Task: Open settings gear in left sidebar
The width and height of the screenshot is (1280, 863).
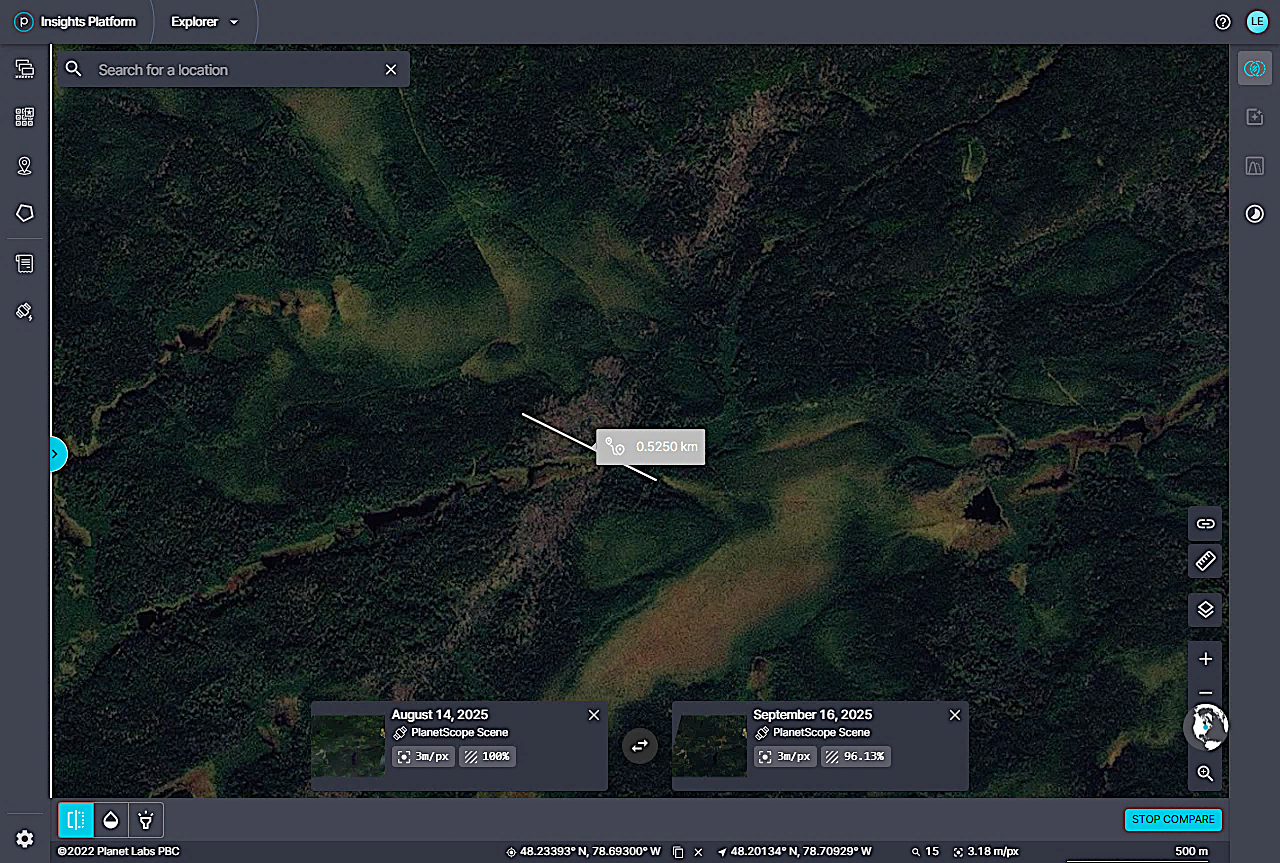Action: [x=25, y=839]
